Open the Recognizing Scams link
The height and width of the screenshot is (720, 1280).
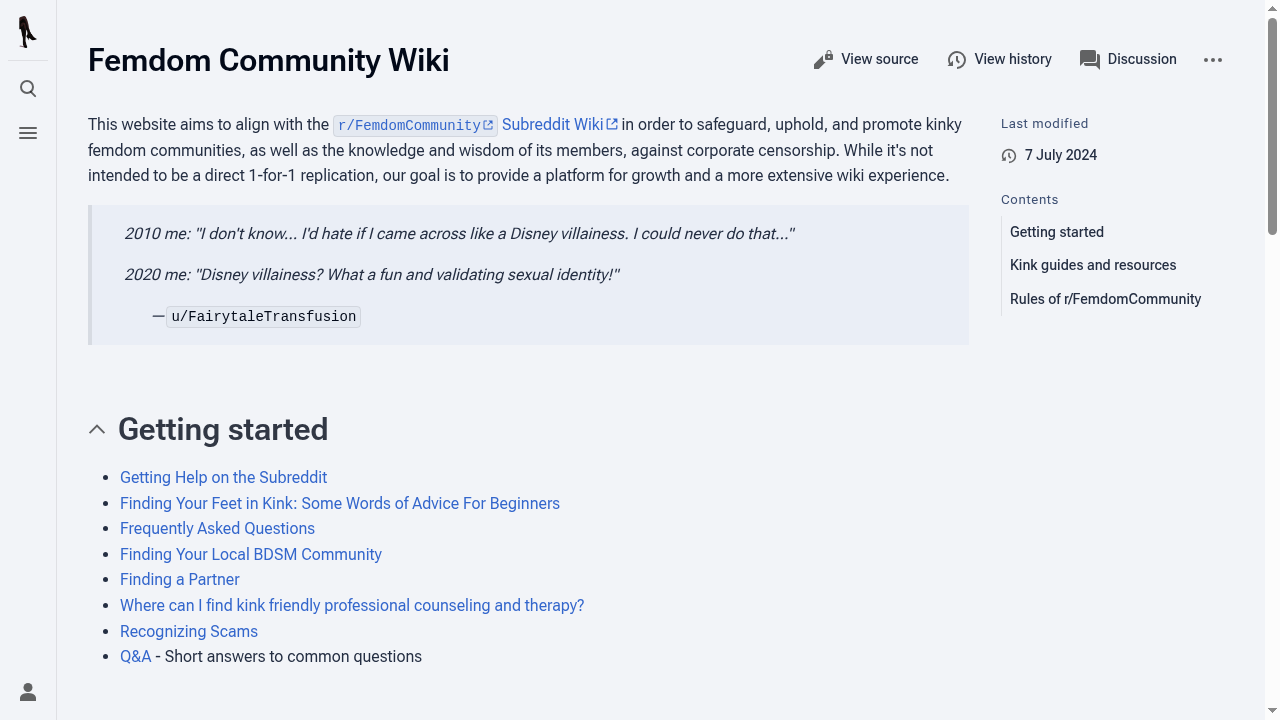pos(189,631)
